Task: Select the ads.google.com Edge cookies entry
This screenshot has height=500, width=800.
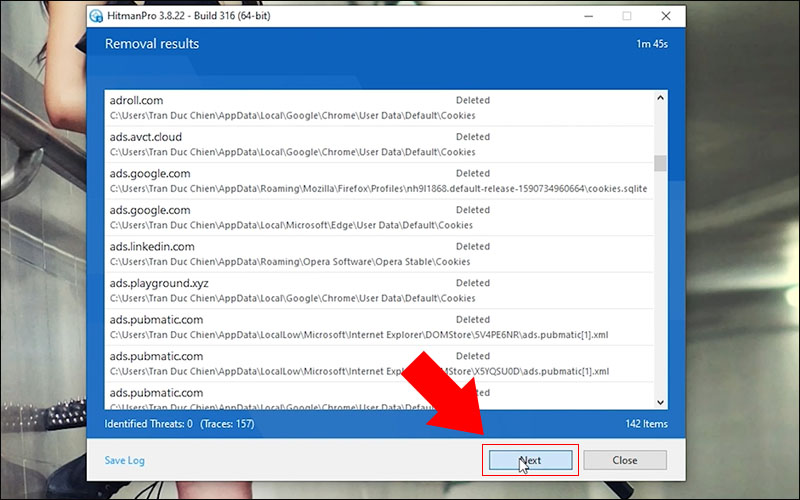Action: [379, 218]
